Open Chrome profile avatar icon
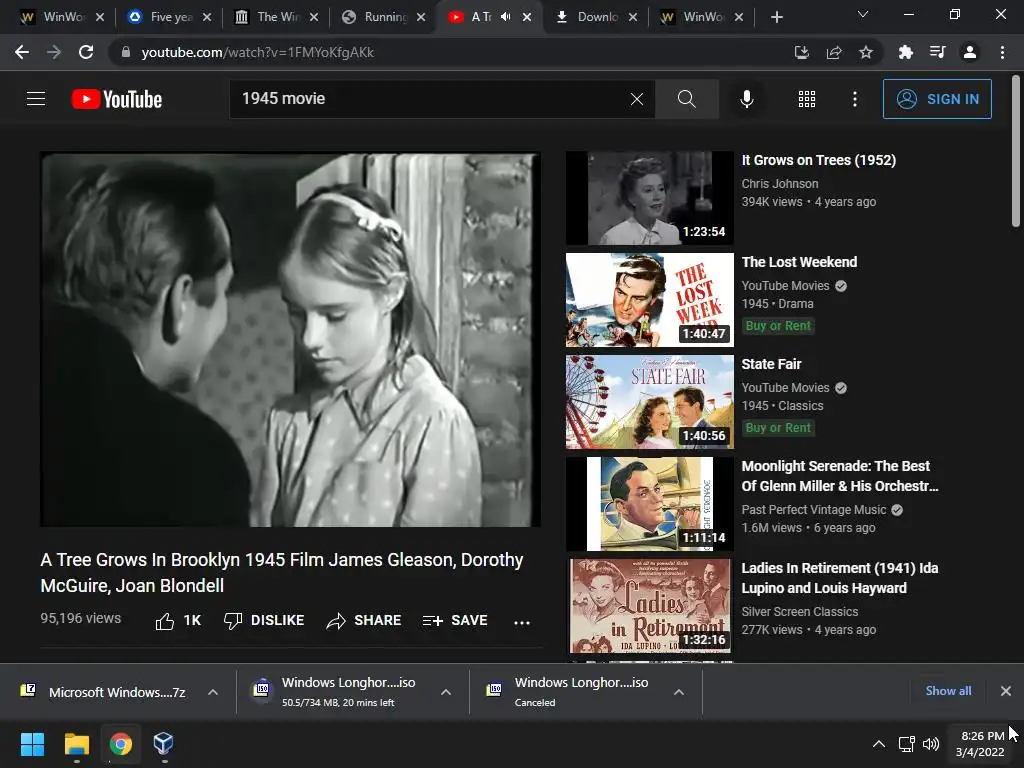 [970, 52]
